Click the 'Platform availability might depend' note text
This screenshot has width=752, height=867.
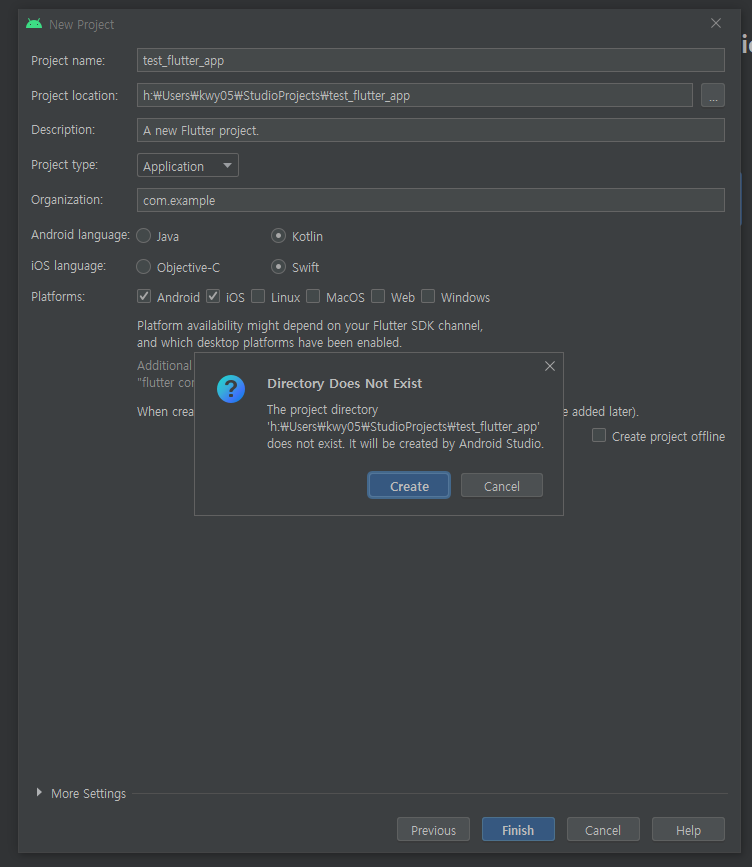click(x=310, y=334)
